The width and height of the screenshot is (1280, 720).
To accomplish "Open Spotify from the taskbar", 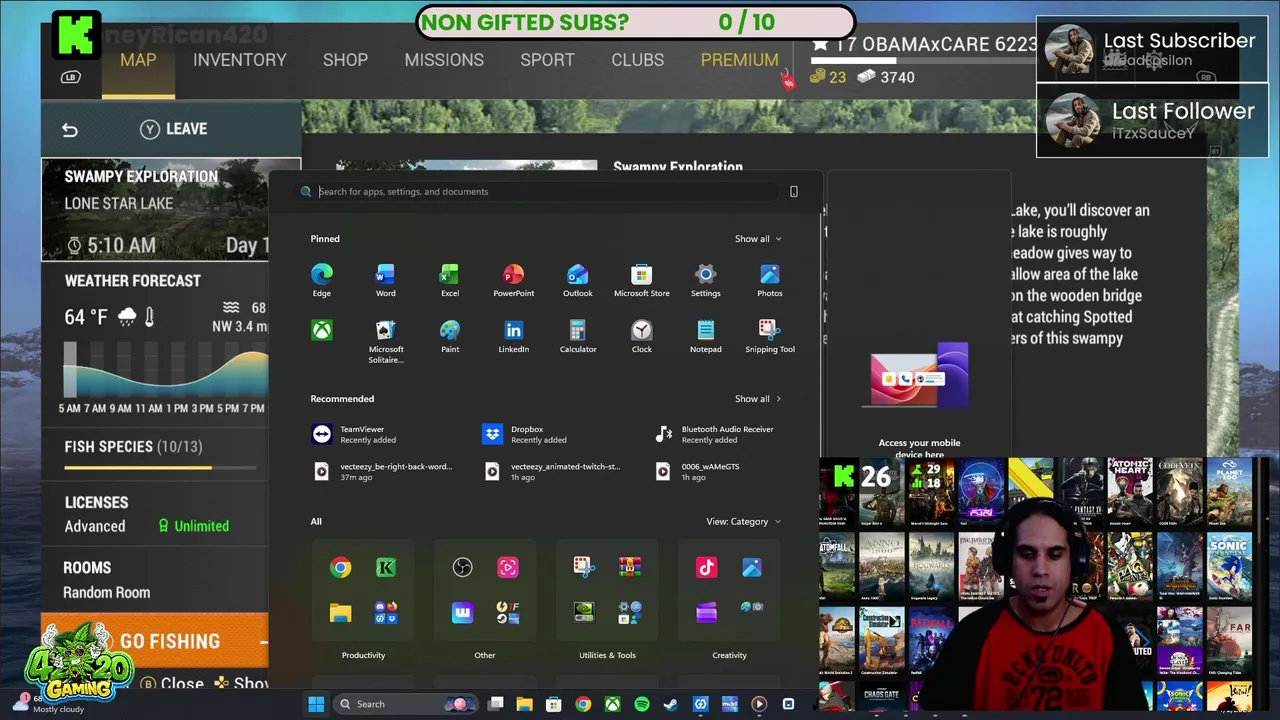I will 641,704.
